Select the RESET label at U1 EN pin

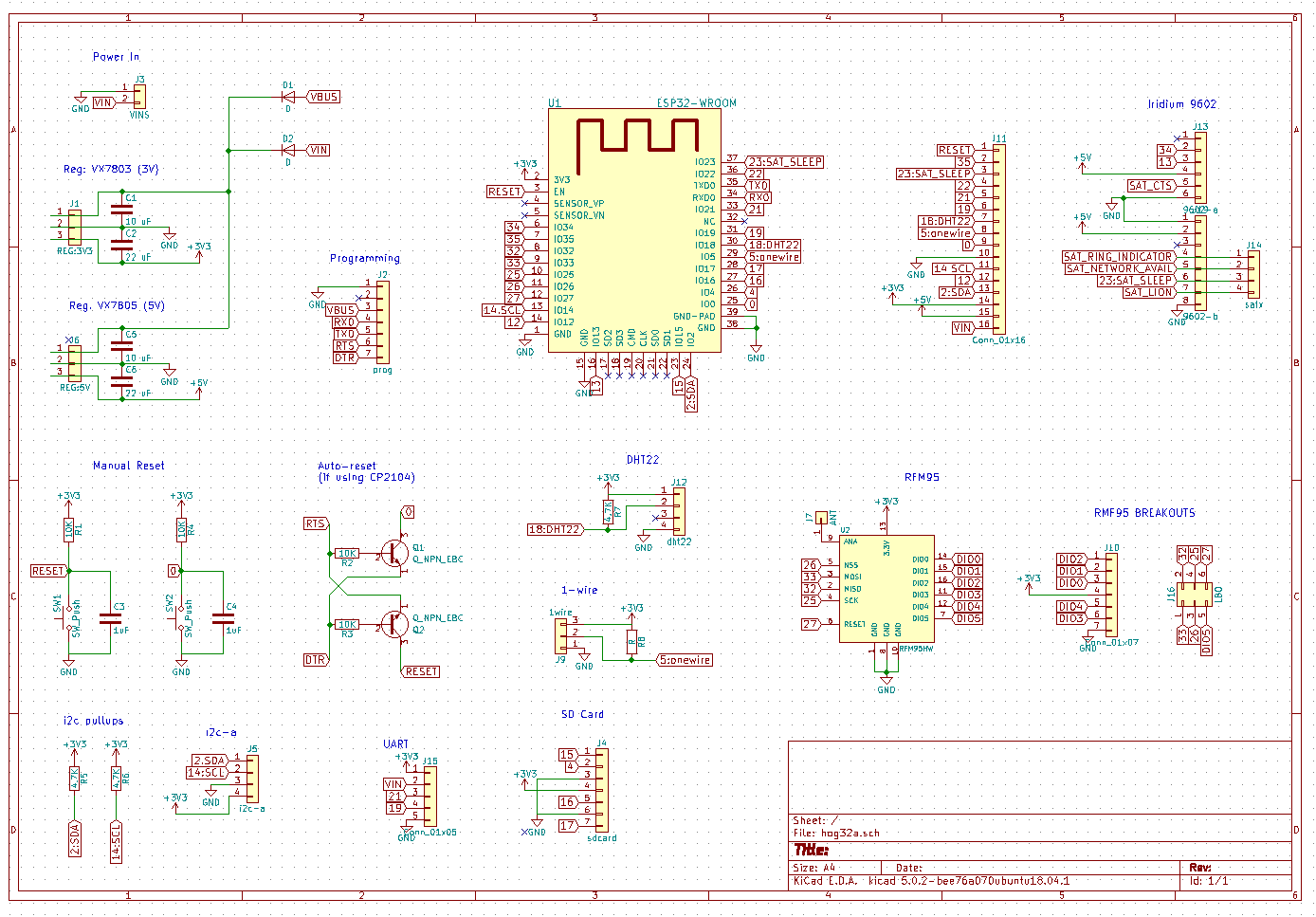pos(504,192)
